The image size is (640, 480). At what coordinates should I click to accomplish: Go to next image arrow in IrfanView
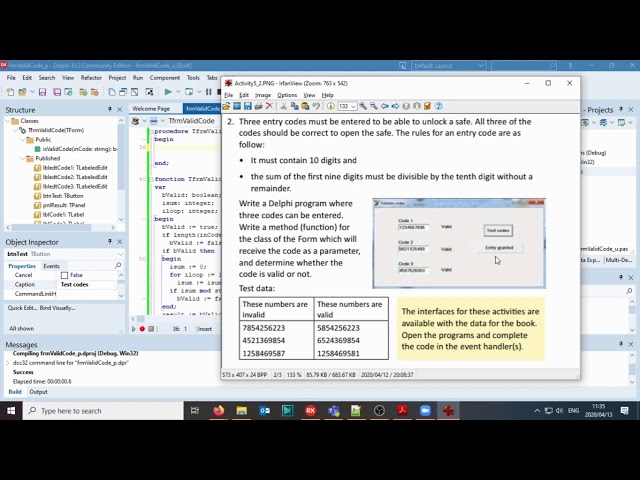pyautogui.click(x=395, y=106)
